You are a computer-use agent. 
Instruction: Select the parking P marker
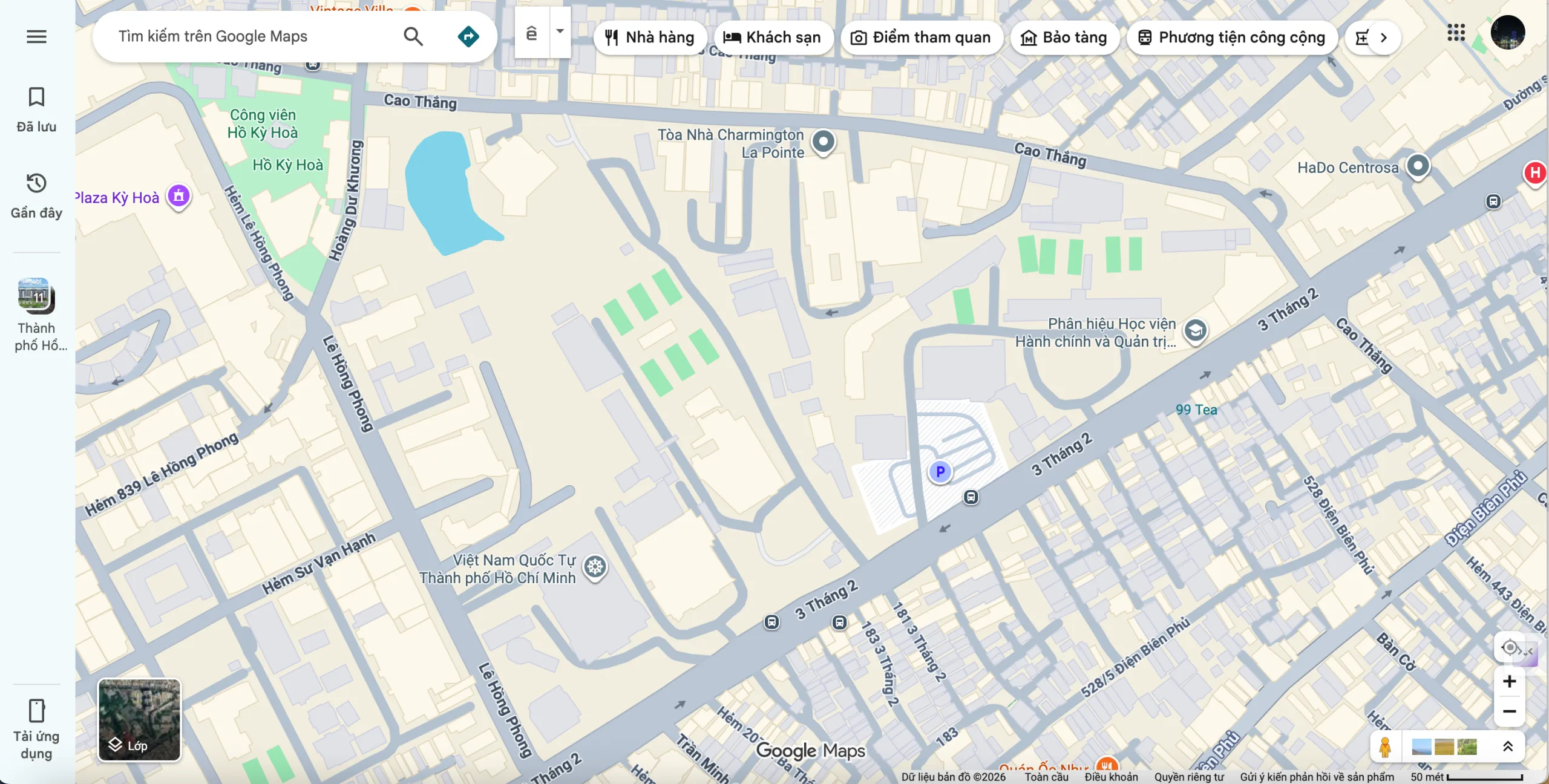(x=940, y=472)
